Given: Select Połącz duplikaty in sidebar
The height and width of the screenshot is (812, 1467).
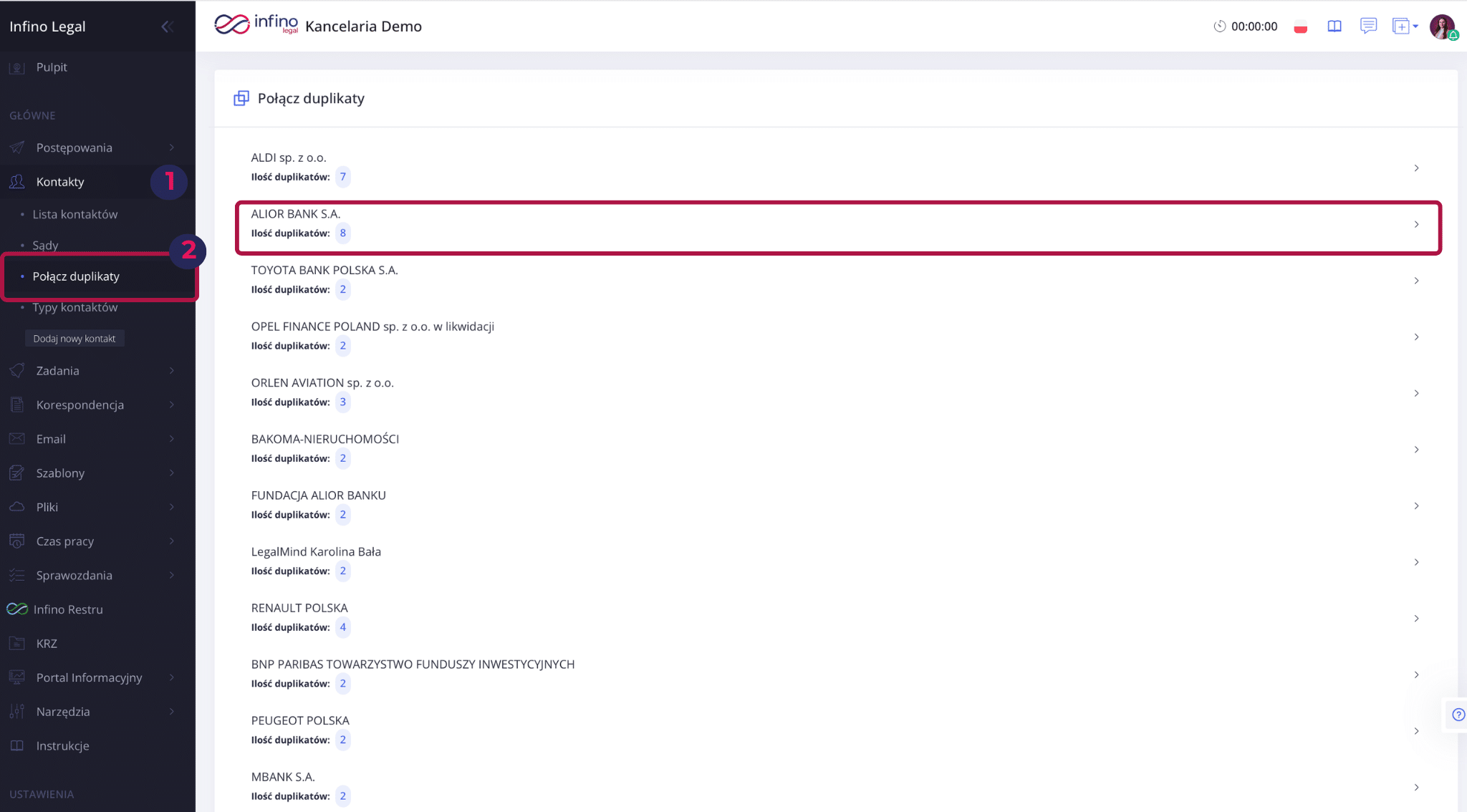Looking at the screenshot, I should coord(76,276).
